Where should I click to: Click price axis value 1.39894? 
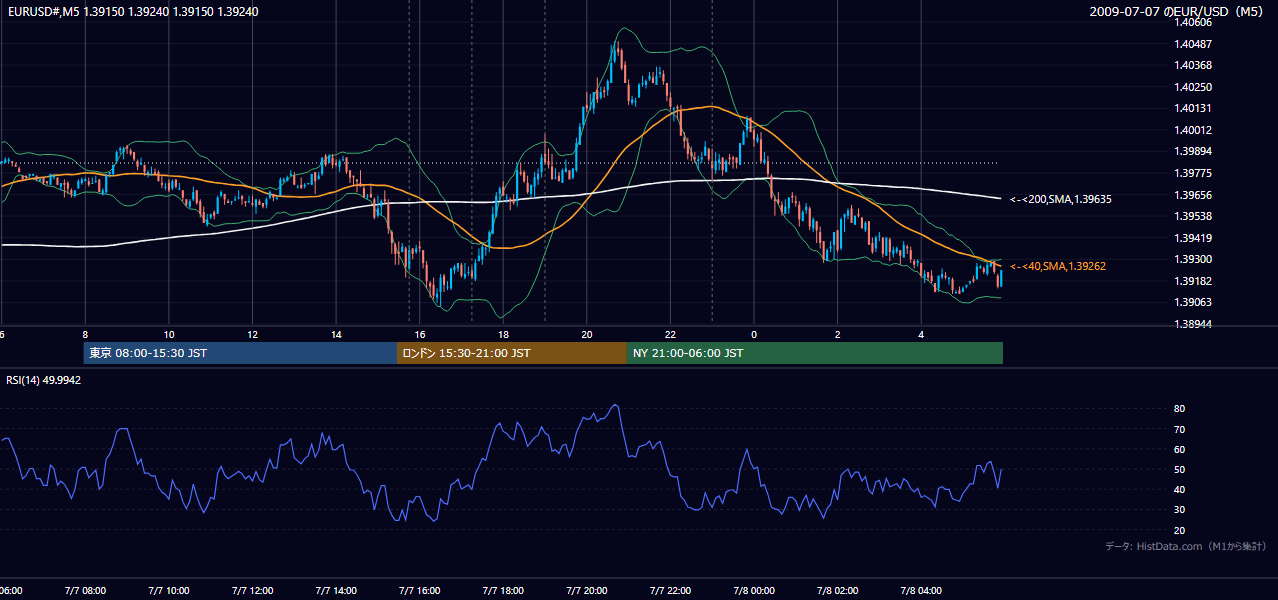click(x=1192, y=151)
